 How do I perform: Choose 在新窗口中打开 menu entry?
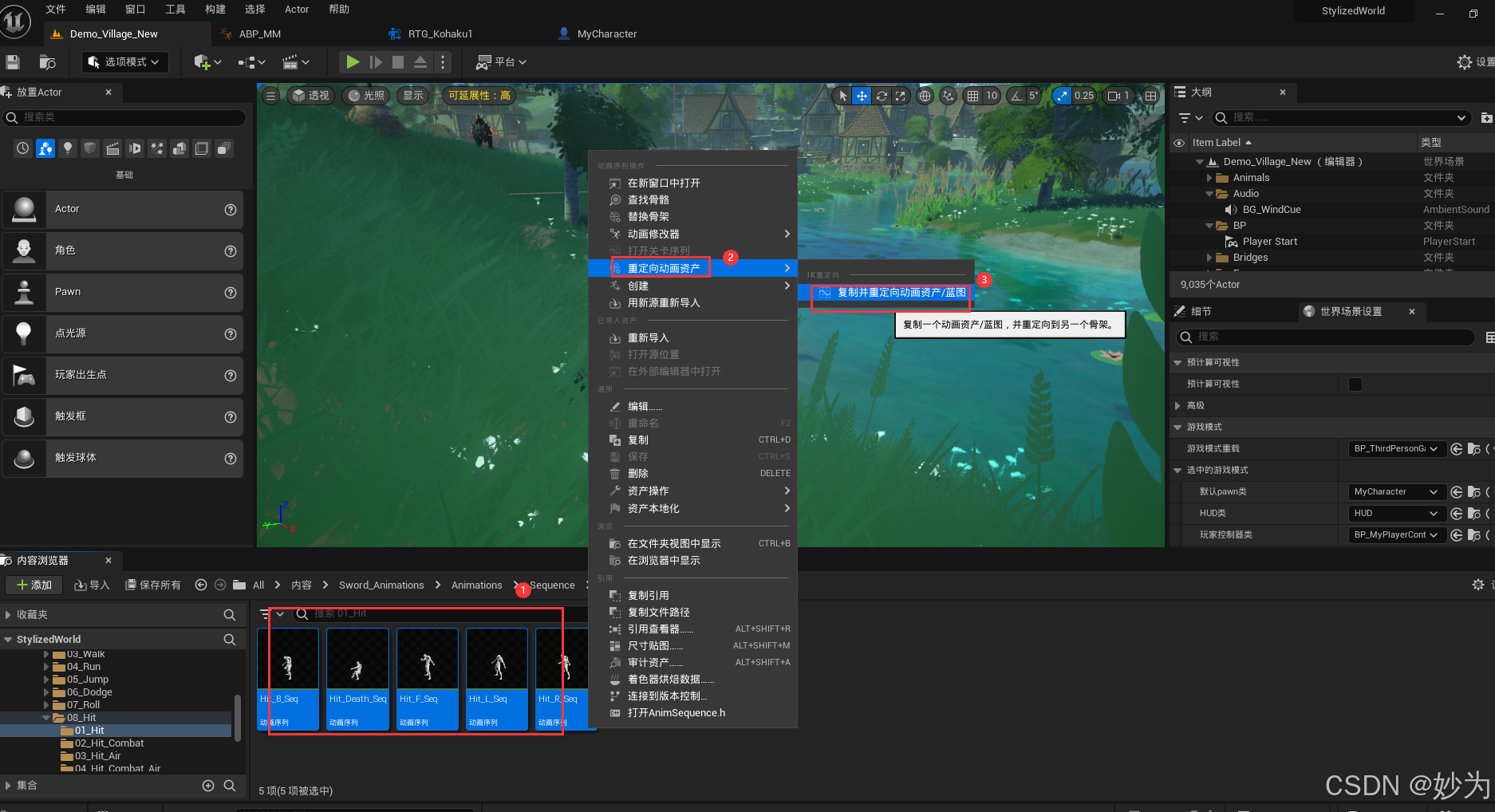692,183
